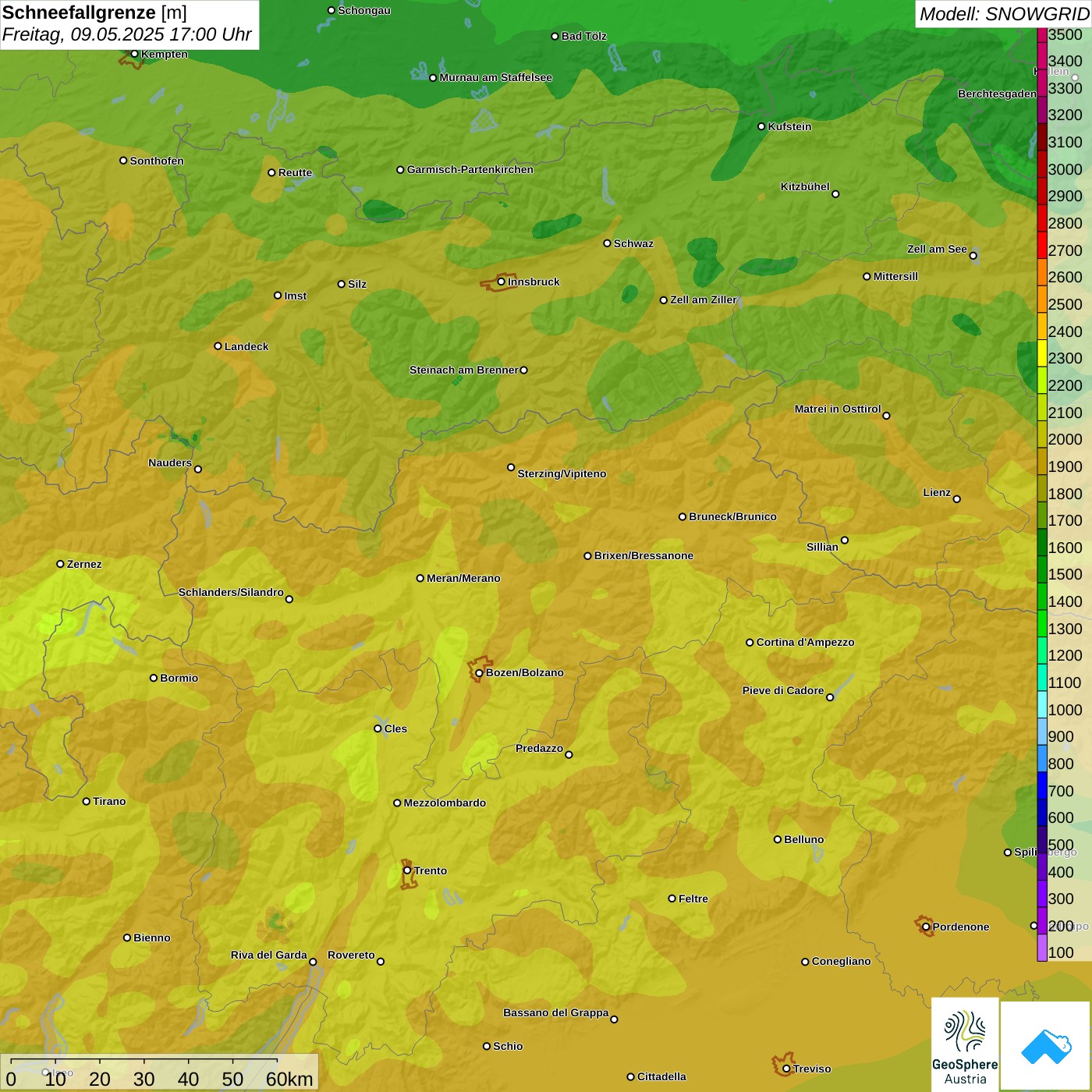Click the Feltre location dot
Viewport: 1092px width, 1092px height.
tap(672, 899)
